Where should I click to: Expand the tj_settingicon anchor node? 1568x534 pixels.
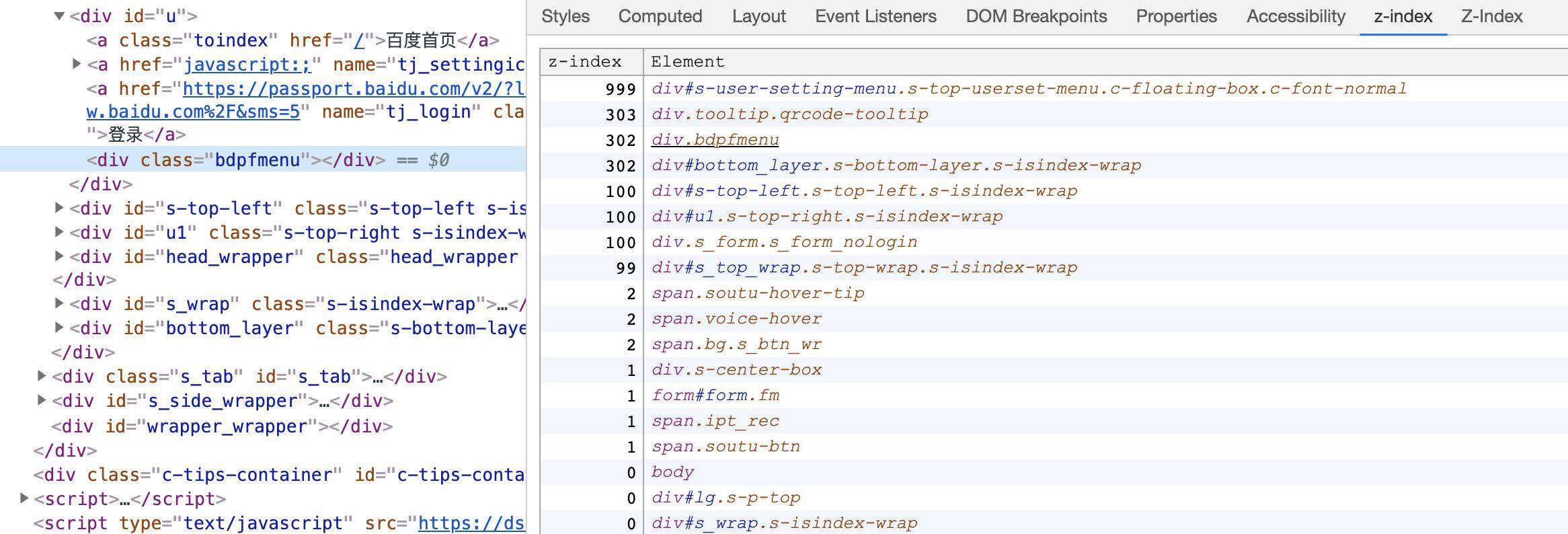(x=77, y=64)
